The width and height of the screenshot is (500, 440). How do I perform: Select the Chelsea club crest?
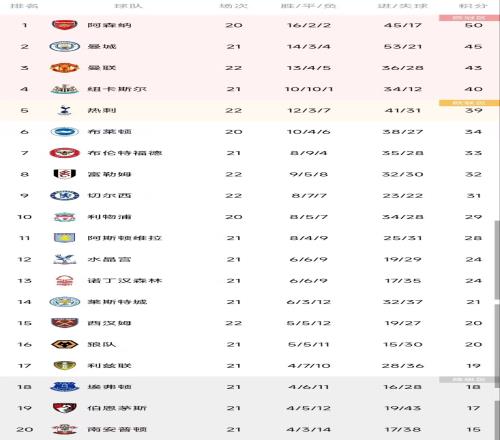[x=65, y=195]
